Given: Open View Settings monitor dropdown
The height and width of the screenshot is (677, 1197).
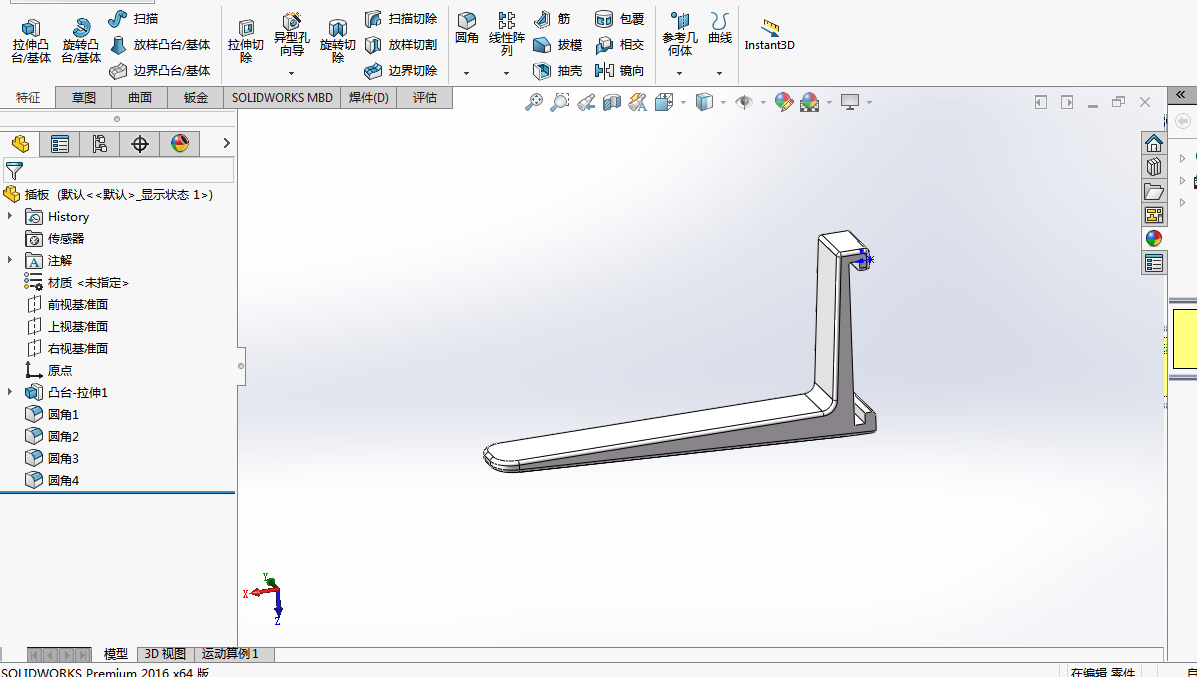Looking at the screenshot, I should [x=869, y=102].
